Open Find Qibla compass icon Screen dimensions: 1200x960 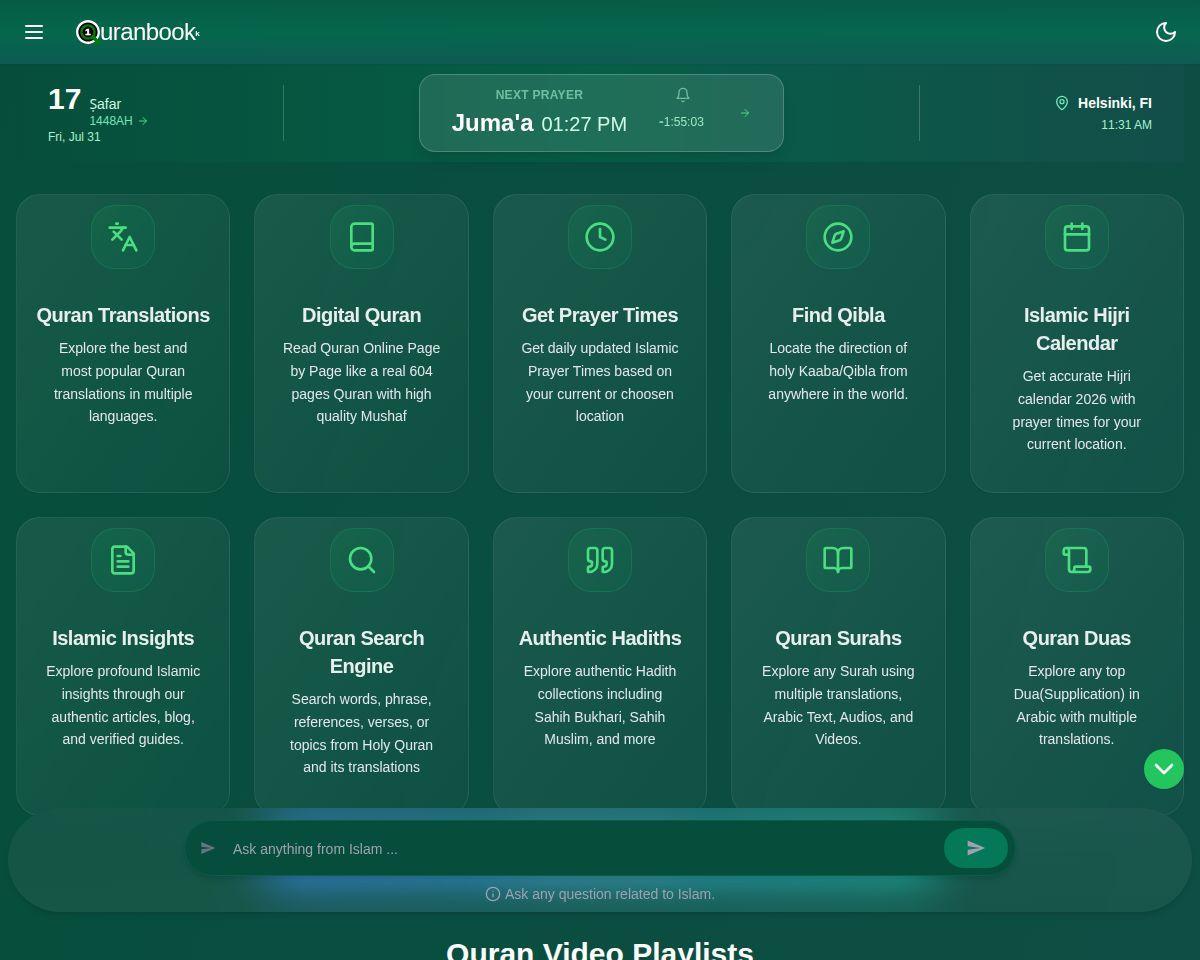point(838,237)
